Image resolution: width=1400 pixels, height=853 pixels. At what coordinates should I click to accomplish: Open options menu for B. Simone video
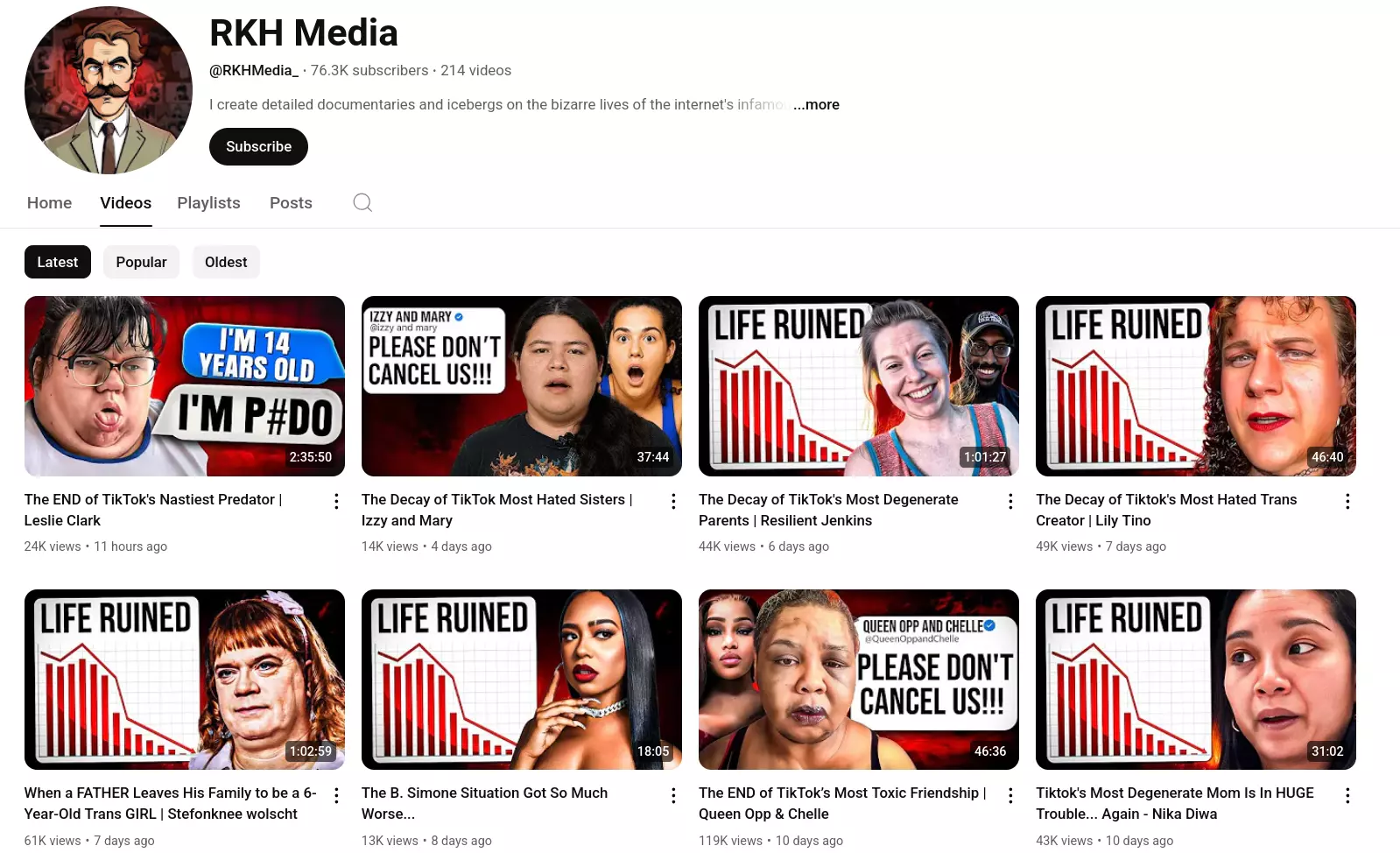[x=673, y=795]
